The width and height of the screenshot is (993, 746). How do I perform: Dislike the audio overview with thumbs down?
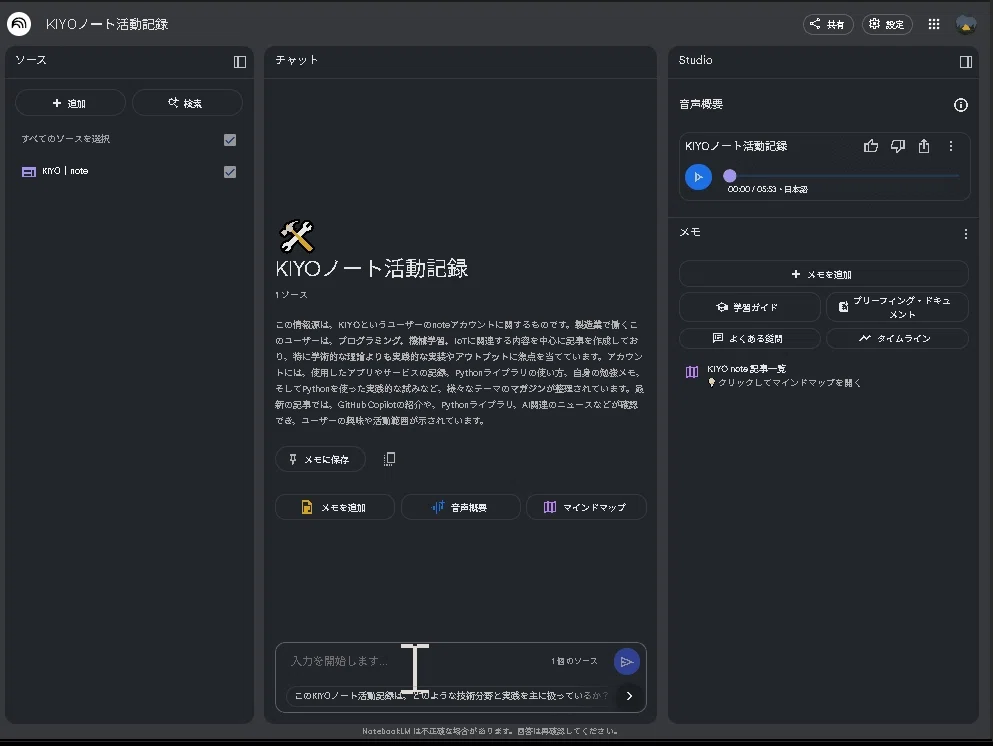(x=897, y=146)
